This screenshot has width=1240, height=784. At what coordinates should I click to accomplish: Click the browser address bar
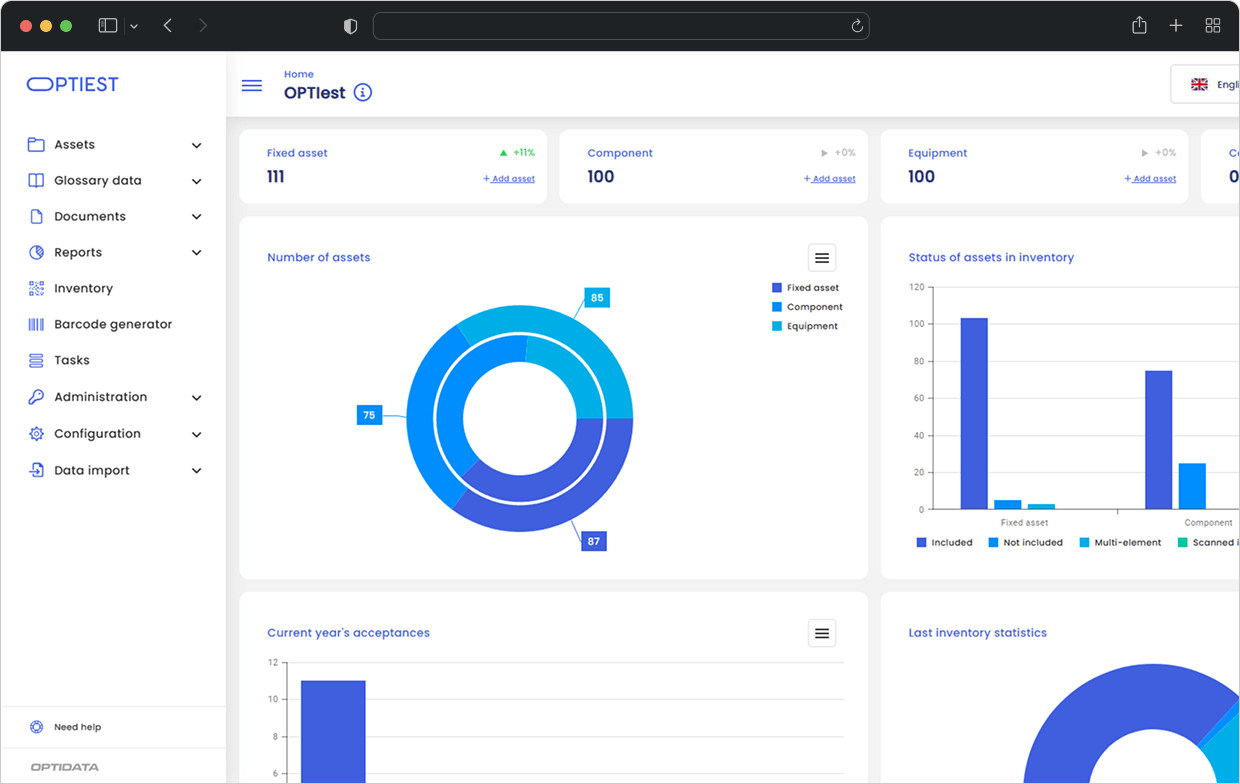[x=621, y=26]
